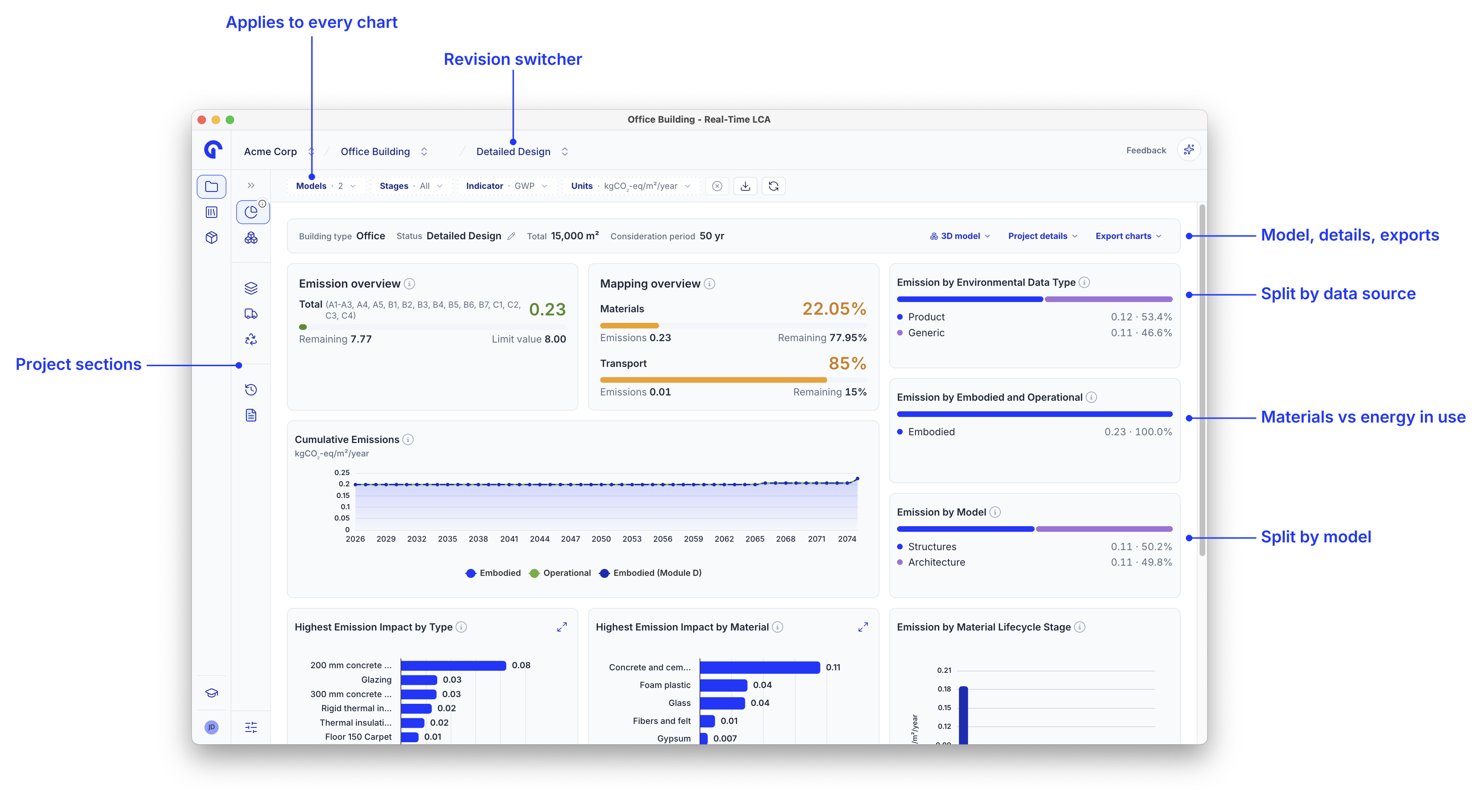Screen dimensions: 1481x812
Task: Show info for Emission by Embodied and Operational
Action: (x=1091, y=397)
